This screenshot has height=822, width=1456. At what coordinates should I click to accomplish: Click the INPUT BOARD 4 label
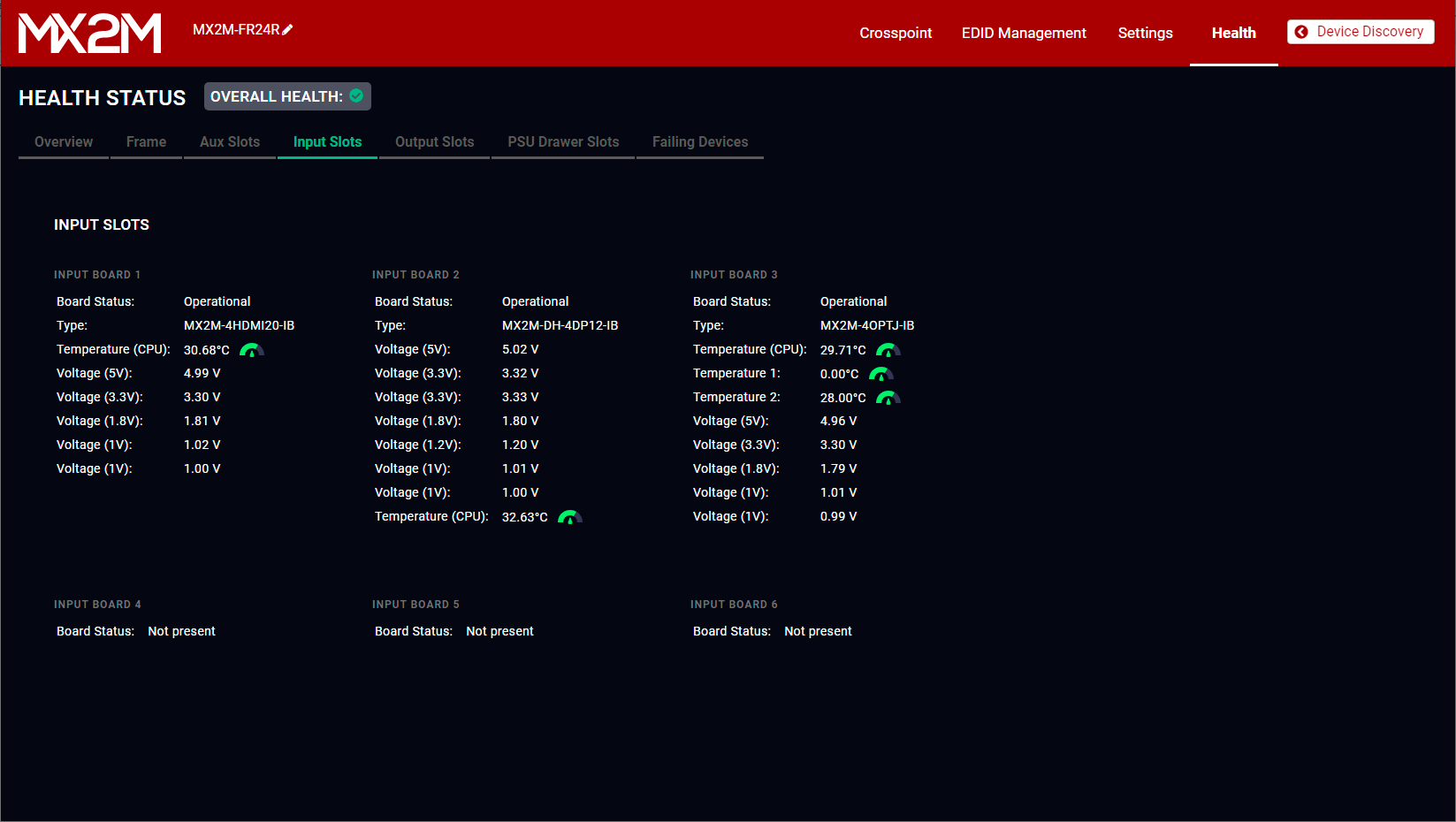97,605
